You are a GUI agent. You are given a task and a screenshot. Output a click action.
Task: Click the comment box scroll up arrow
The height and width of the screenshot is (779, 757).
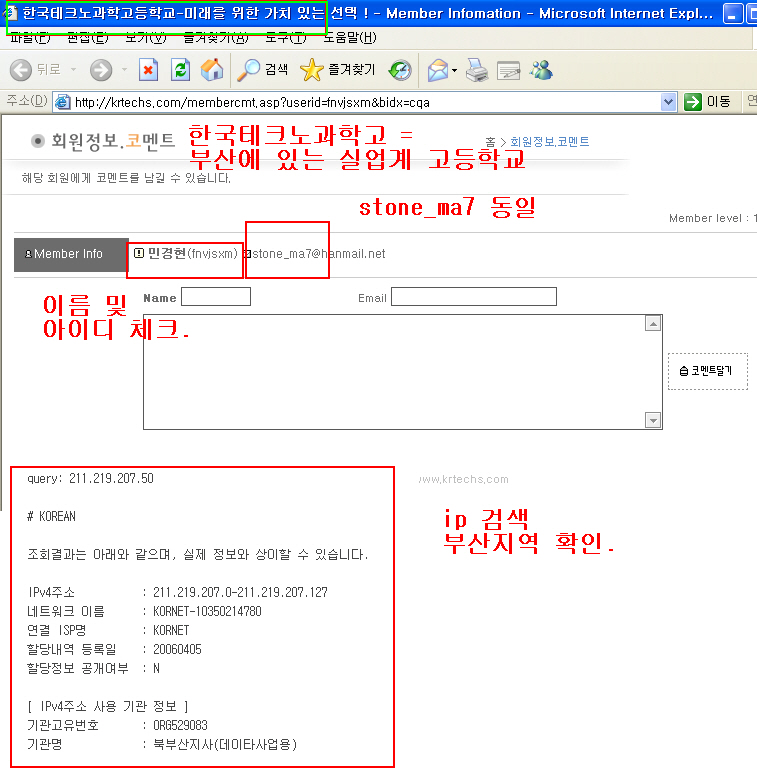pos(653,324)
